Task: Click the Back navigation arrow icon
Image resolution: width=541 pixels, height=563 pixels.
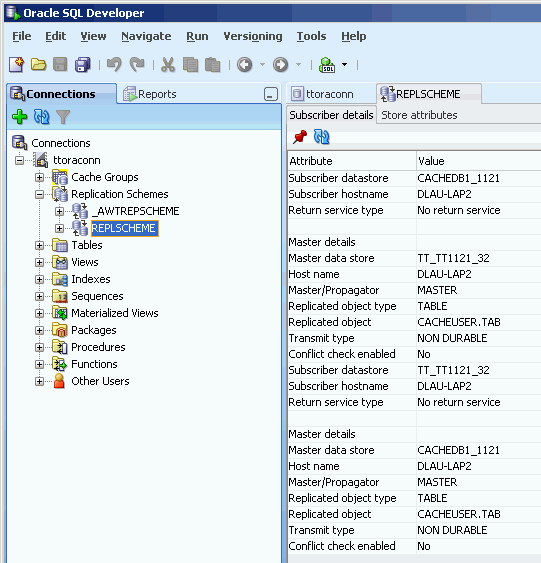Action: 244,65
